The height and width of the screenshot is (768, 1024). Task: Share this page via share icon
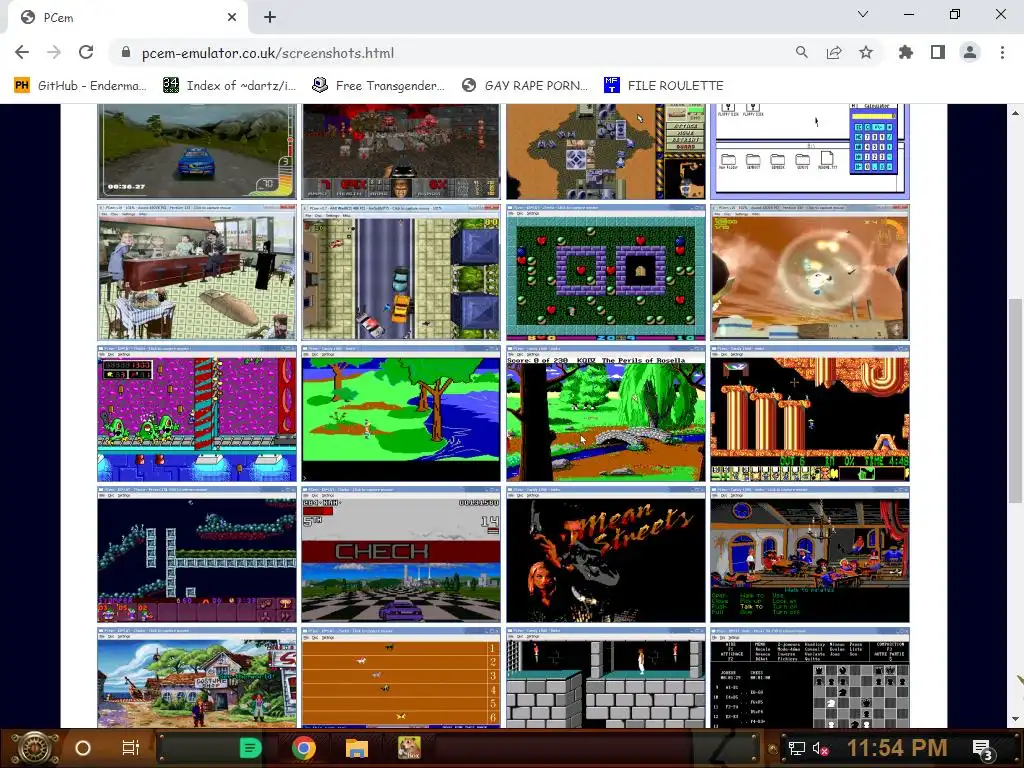tap(834, 53)
